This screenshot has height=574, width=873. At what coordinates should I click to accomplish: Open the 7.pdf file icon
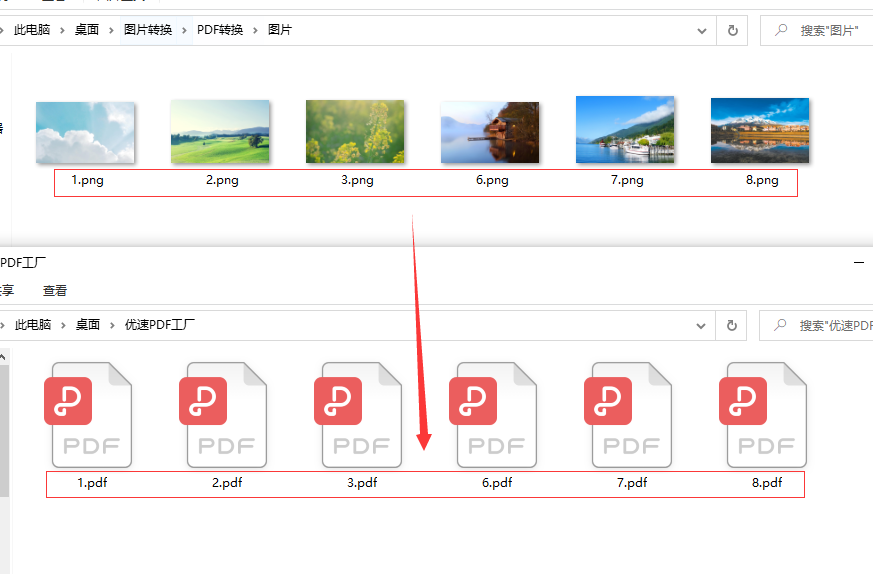point(628,415)
